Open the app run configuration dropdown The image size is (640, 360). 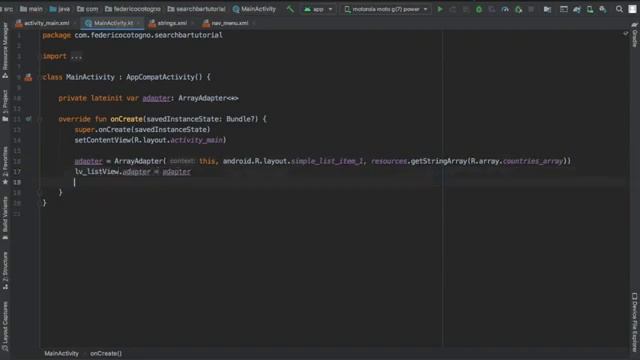click(x=318, y=9)
